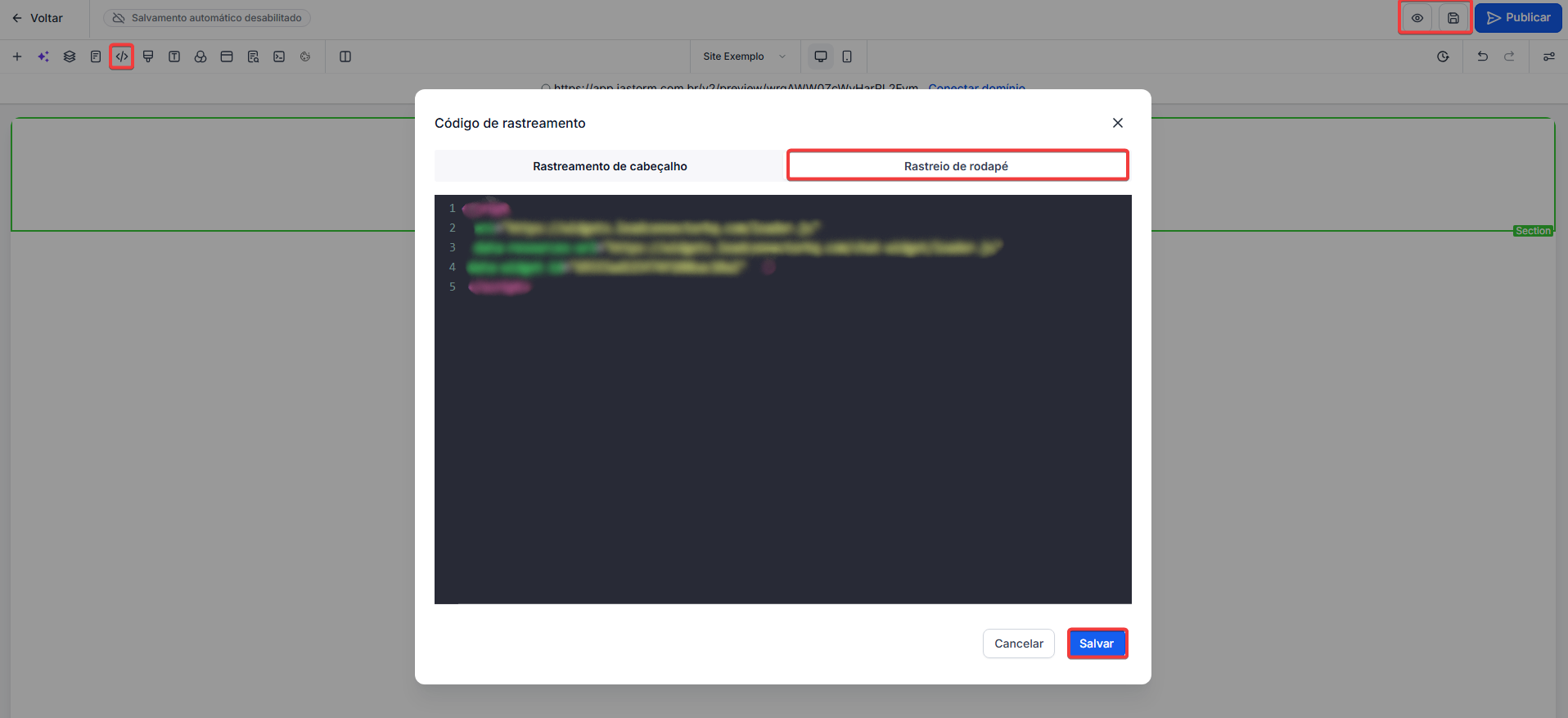Click the save disk icon
The image size is (1568, 718).
coord(1453,18)
